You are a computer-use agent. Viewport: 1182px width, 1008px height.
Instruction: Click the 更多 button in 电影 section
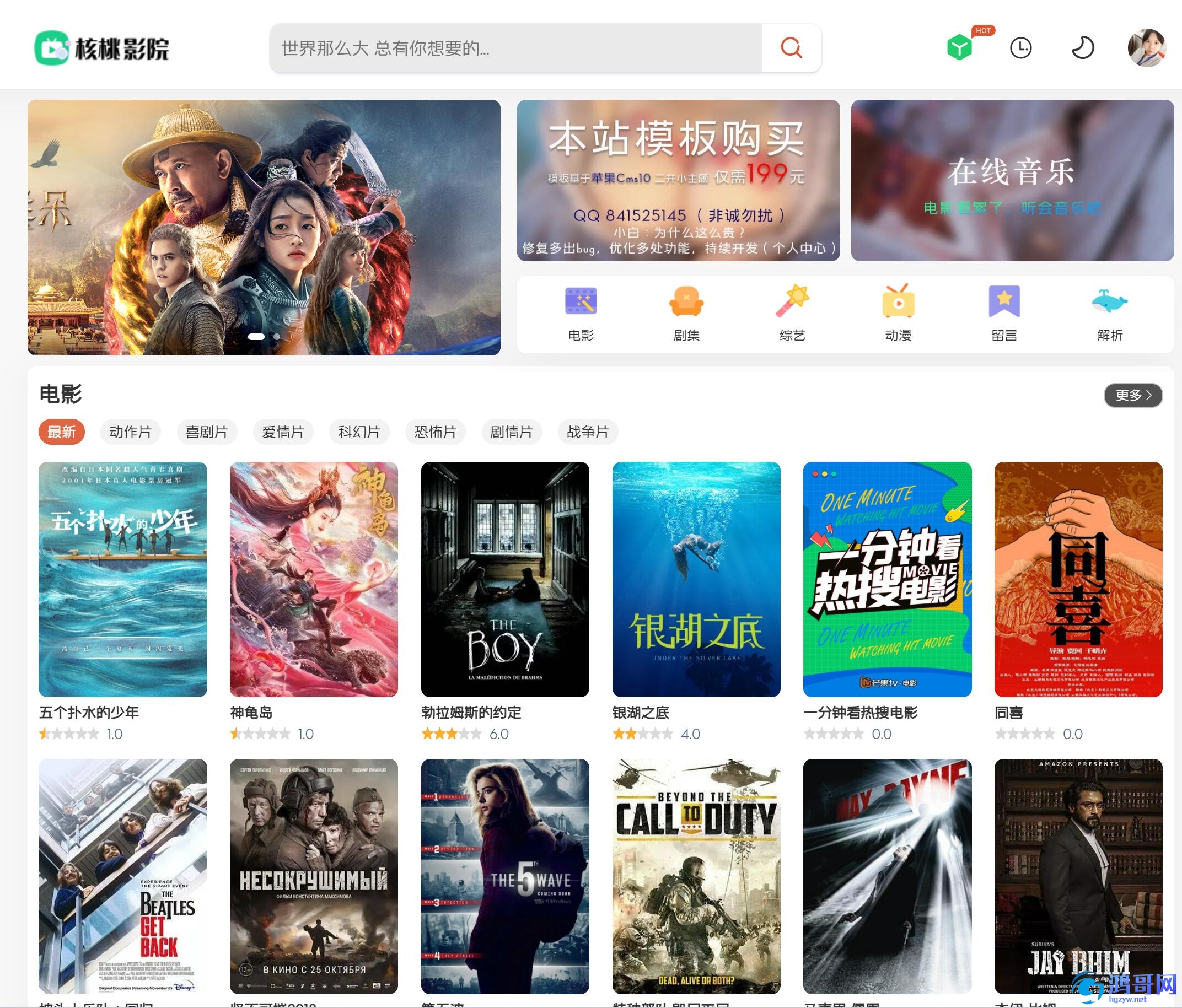click(1133, 395)
